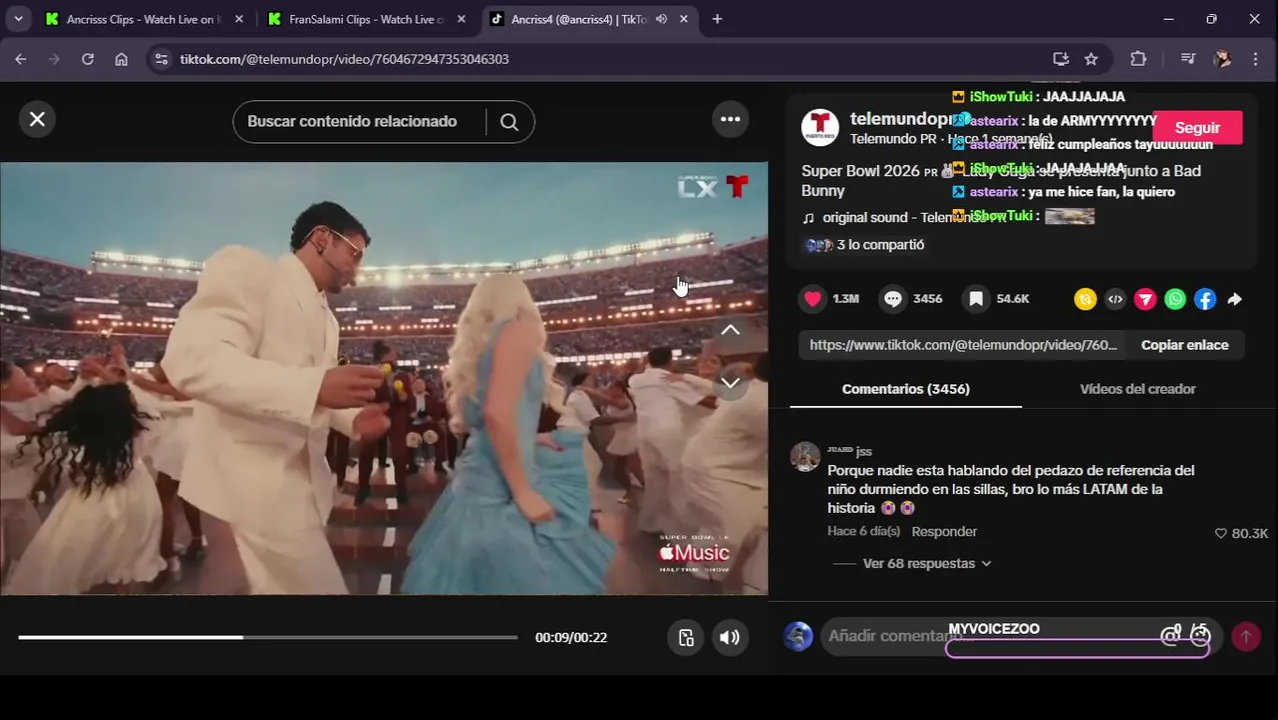Viewport: 1278px width, 720px height.
Task: Search with the magnifier icon
Action: tap(509, 122)
